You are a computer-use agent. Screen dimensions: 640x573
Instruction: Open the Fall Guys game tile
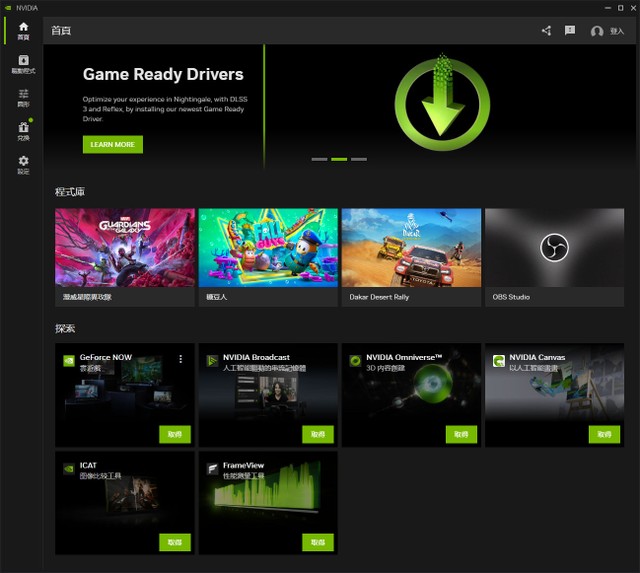(x=268, y=257)
